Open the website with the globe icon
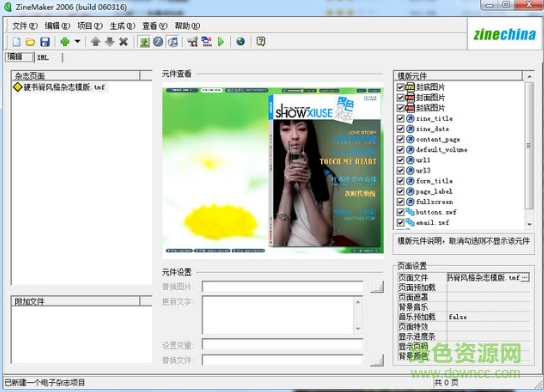This screenshot has height=392, width=544. (x=240, y=42)
